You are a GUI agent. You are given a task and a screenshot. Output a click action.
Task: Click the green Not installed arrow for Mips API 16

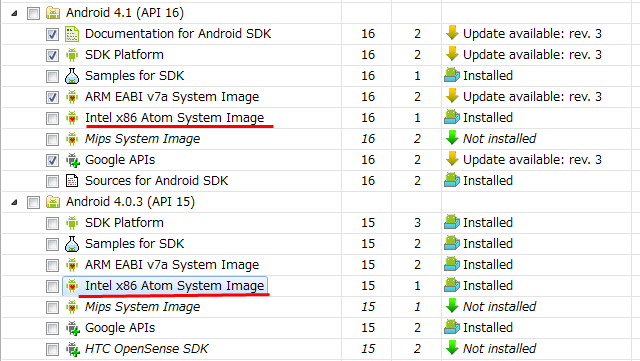point(452,138)
